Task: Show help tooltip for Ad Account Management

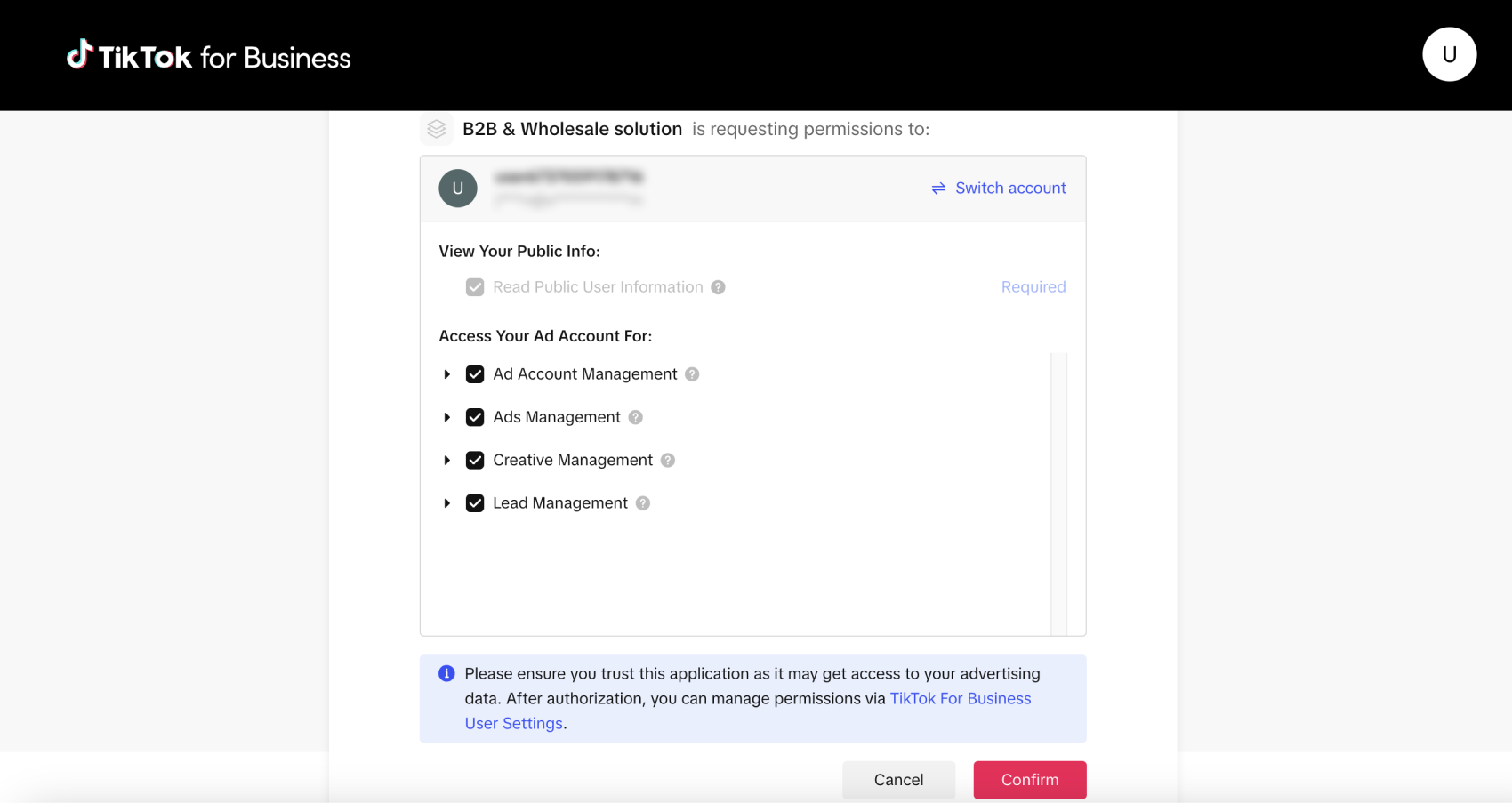Action: [x=692, y=374]
